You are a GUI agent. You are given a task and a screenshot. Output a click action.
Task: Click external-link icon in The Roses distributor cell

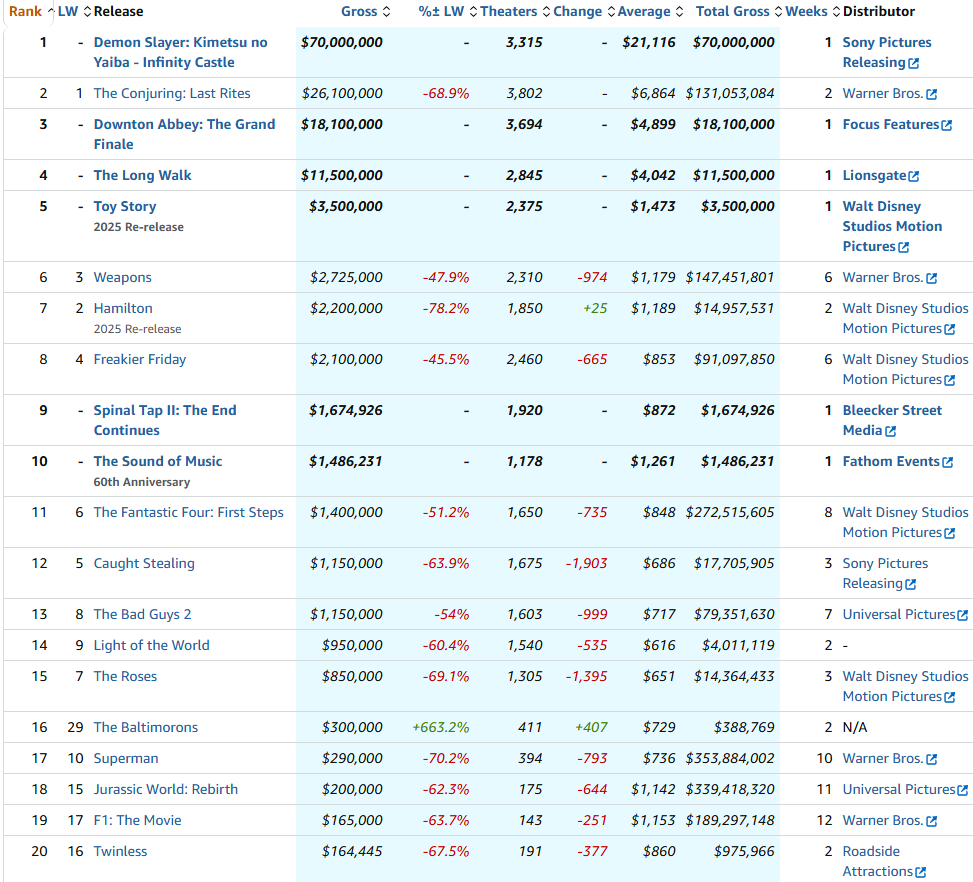(949, 697)
